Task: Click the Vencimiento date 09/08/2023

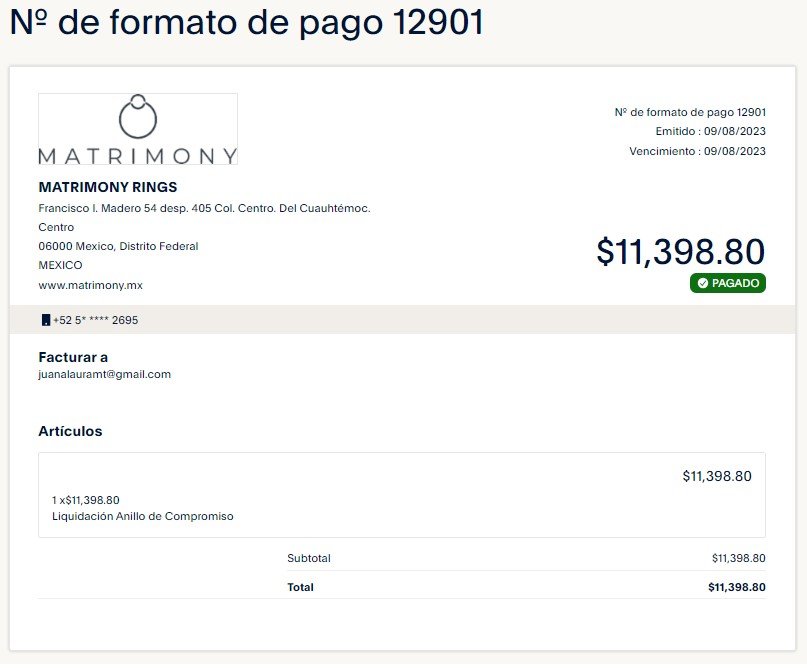Action: click(x=734, y=151)
